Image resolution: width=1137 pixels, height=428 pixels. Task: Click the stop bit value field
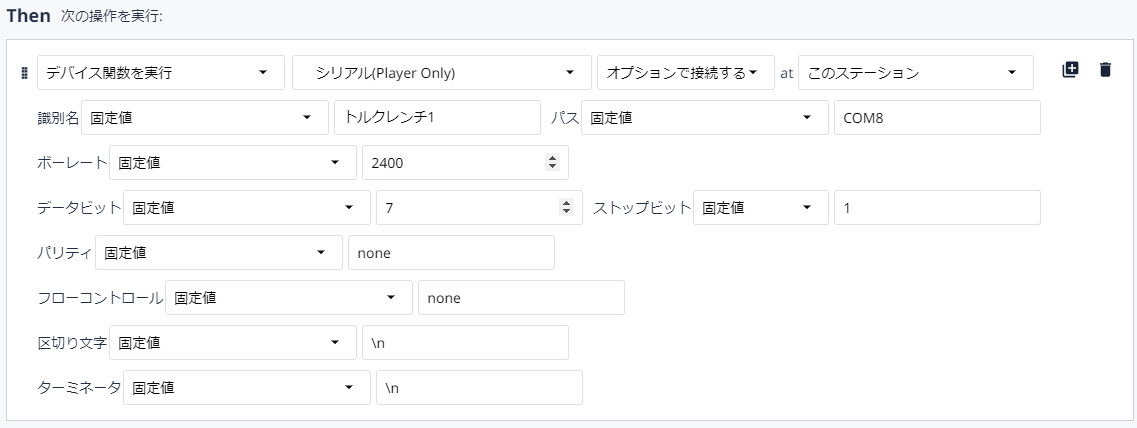click(937, 207)
